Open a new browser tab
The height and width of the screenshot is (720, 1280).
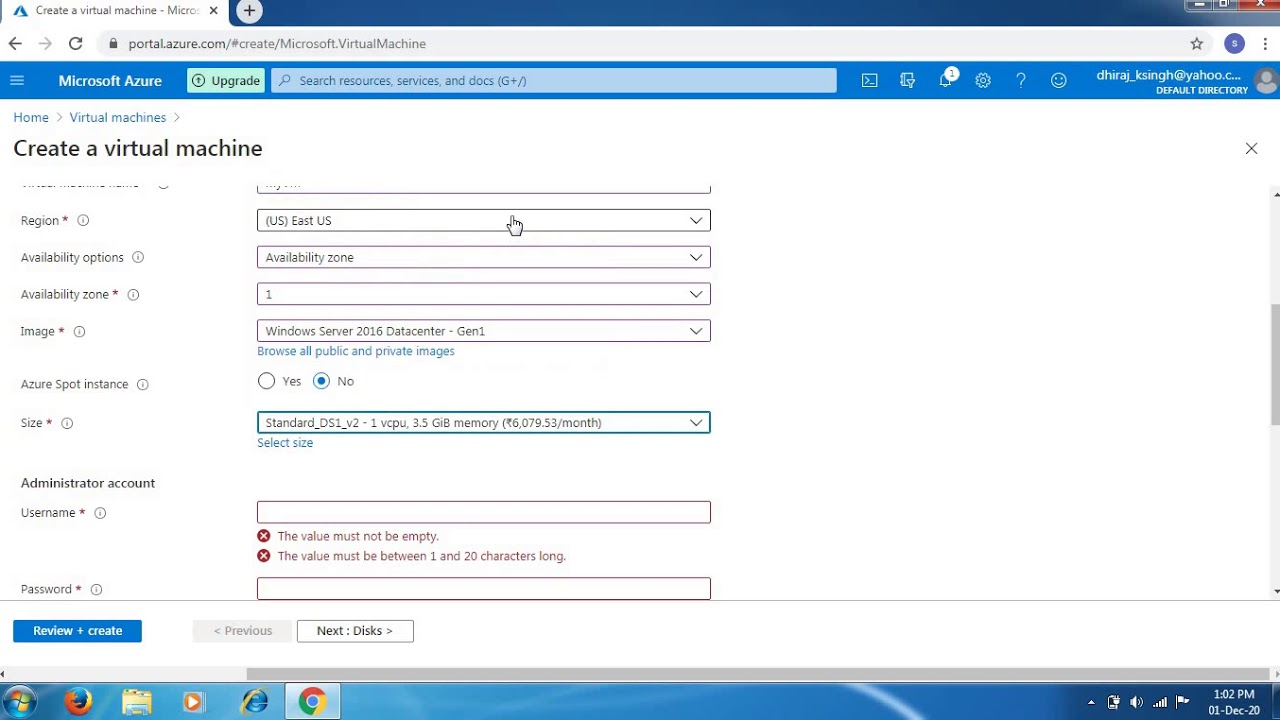pos(249,11)
